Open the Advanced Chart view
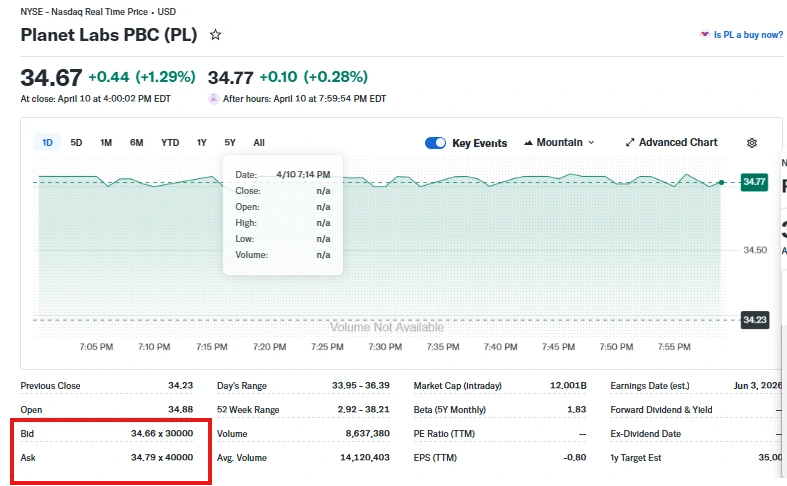 point(672,143)
